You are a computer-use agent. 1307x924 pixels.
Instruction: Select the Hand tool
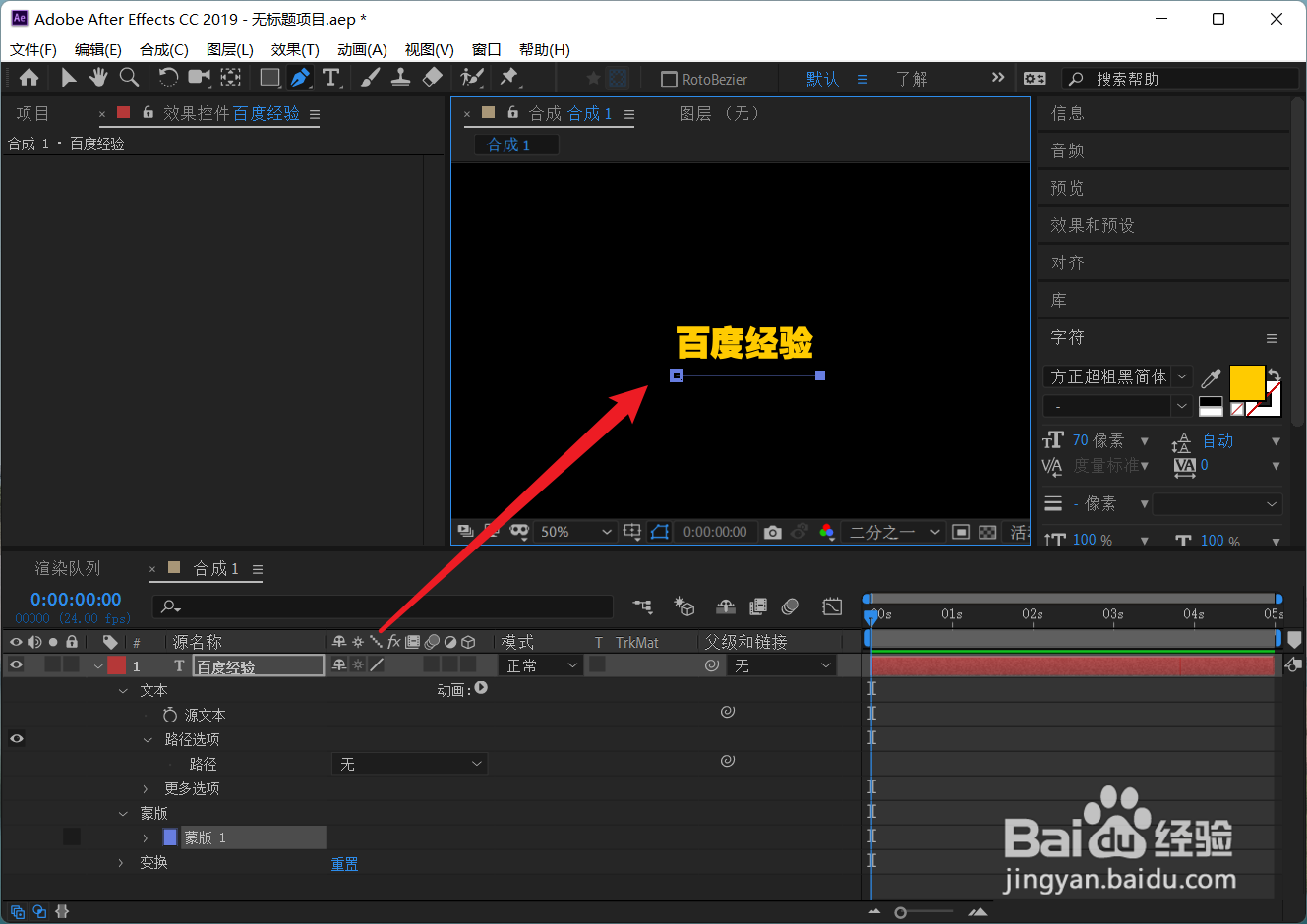pyautogui.click(x=98, y=78)
